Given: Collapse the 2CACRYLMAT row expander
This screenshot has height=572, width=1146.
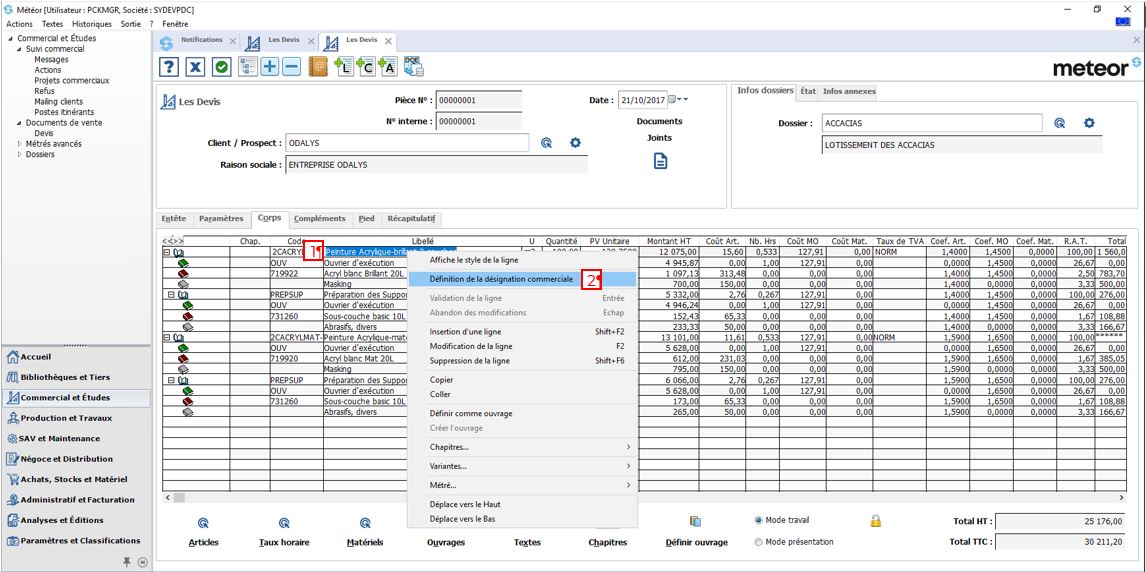Looking at the screenshot, I should 166,338.
